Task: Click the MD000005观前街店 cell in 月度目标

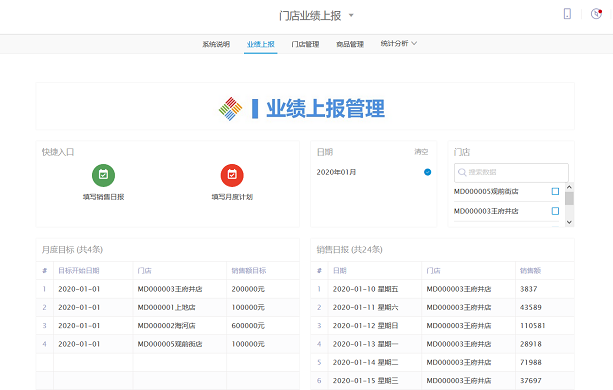Action: pos(170,344)
